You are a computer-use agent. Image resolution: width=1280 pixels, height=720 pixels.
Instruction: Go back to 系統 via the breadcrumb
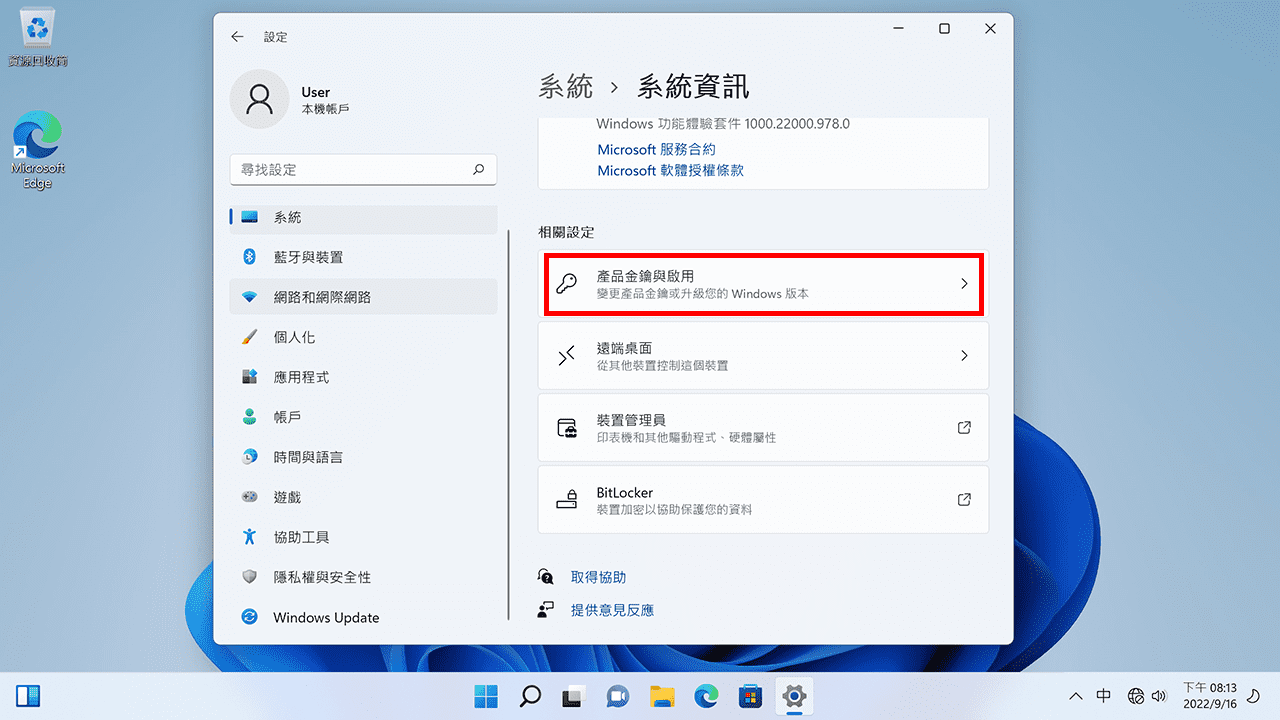click(567, 87)
